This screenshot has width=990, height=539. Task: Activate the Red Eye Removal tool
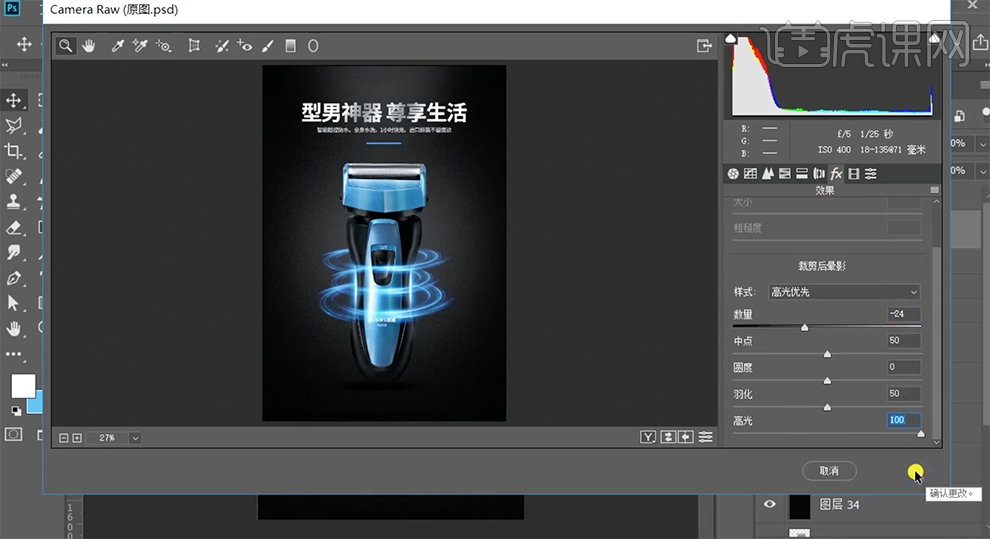pyautogui.click(x=244, y=46)
